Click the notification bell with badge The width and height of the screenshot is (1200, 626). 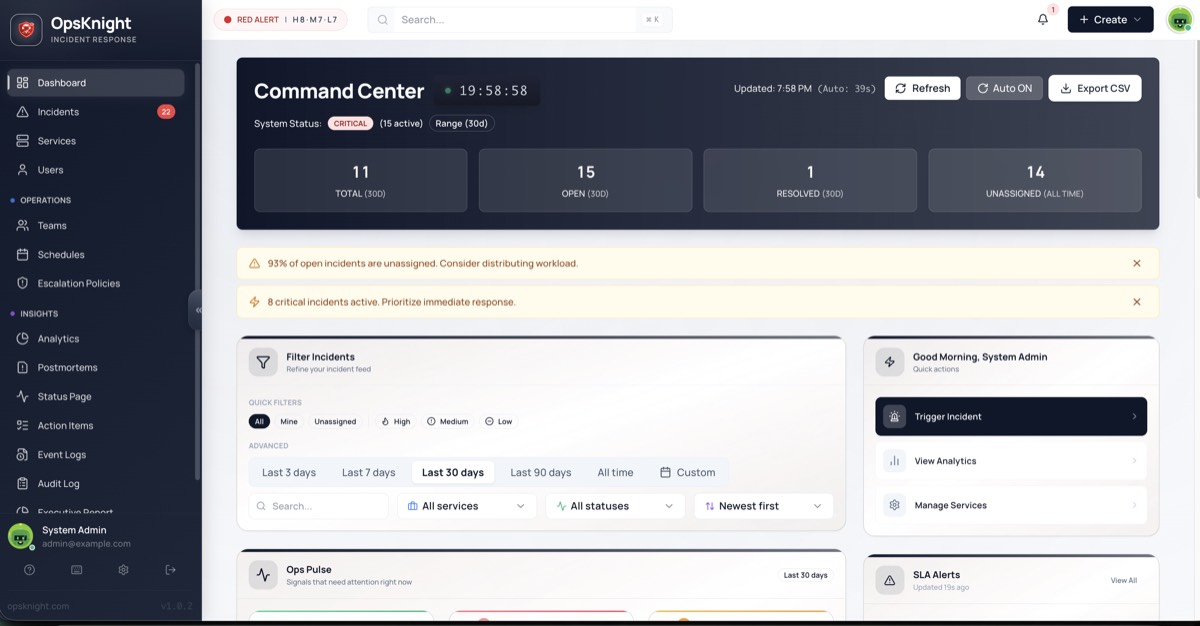pos(1041,19)
